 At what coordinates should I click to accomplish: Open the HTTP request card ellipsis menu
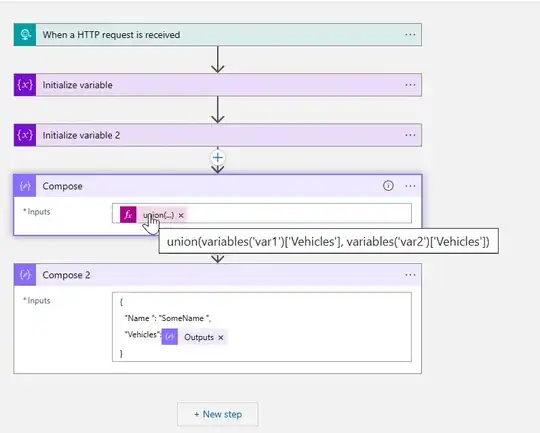410,34
